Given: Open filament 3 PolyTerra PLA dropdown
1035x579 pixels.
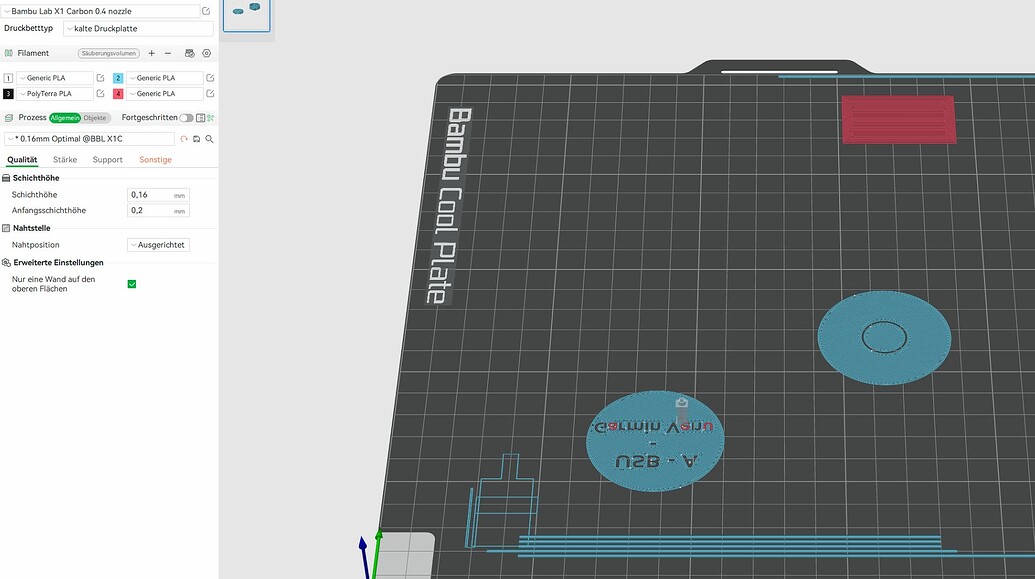Looking at the screenshot, I should click(x=55, y=94).
